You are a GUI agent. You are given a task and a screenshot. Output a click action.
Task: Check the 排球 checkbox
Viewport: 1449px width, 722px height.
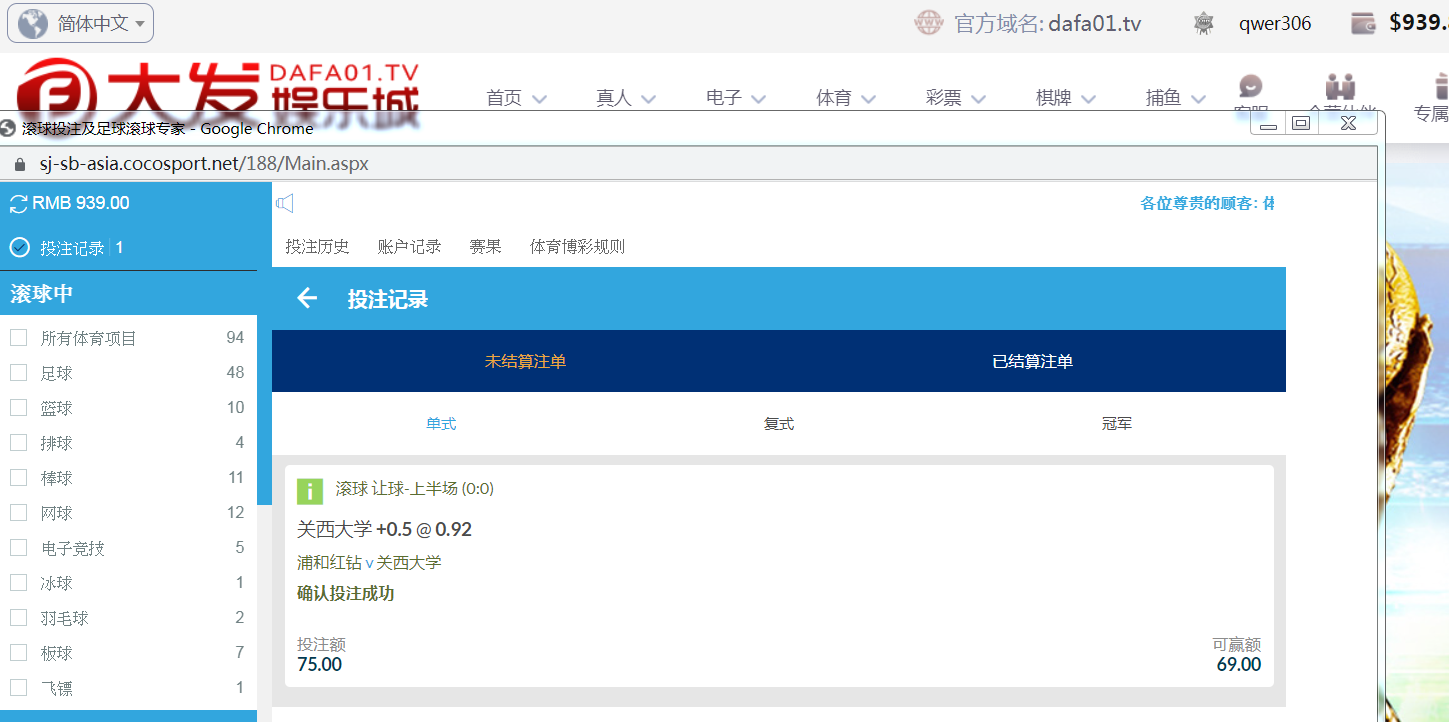point(18,443)
